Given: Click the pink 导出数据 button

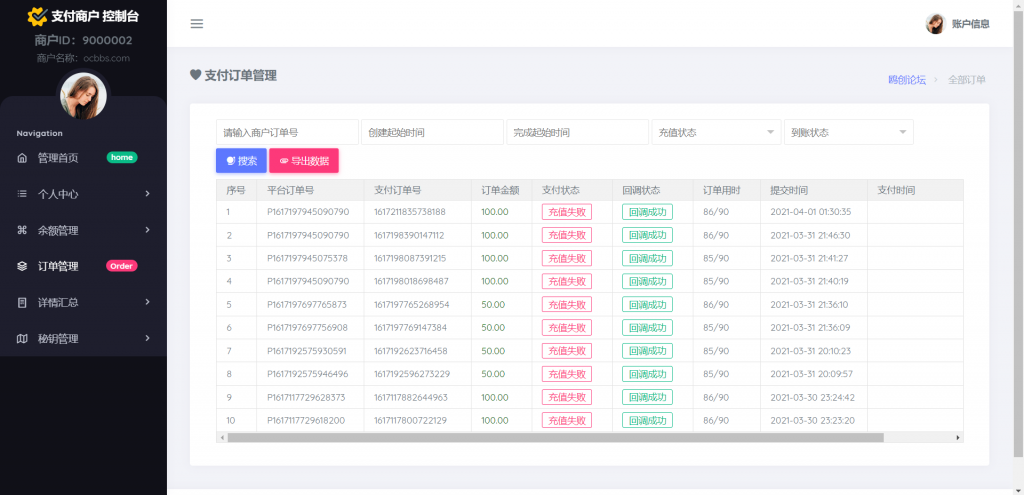Looking at the screenshot, I should pos(304,161).
